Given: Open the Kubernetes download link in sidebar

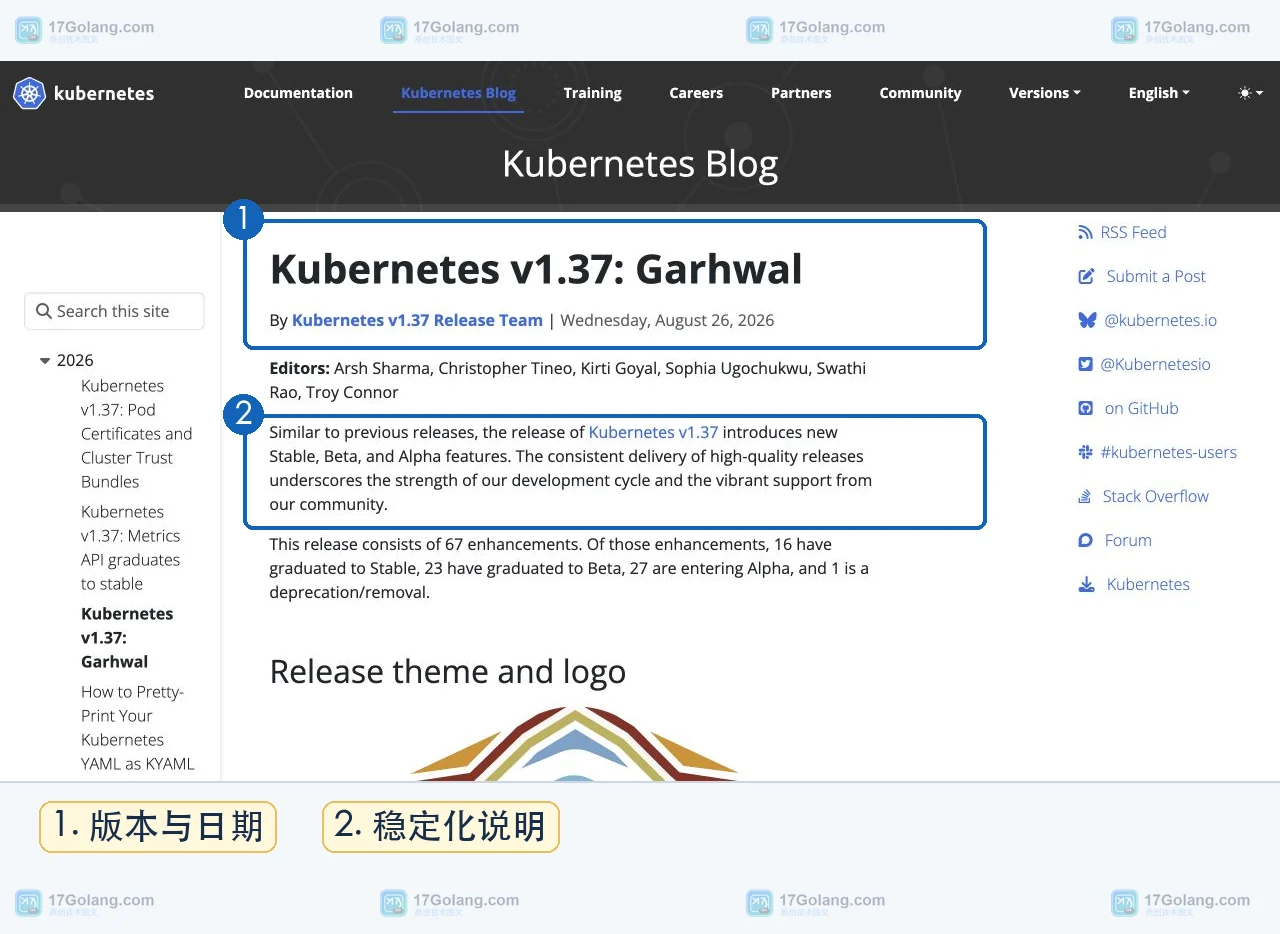Looking at the screenshot, I should [x=1148, y=584].
